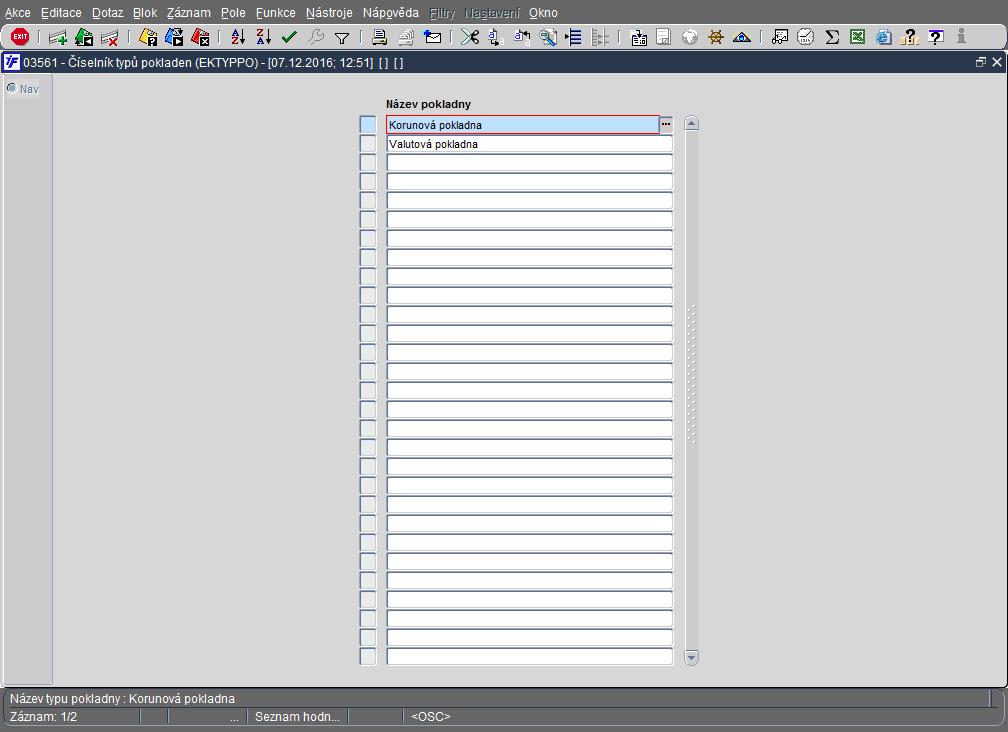Open the Funkce menu
This screenshot has width=1008, height=732.
pyautogui.click(x=276, y=13)
